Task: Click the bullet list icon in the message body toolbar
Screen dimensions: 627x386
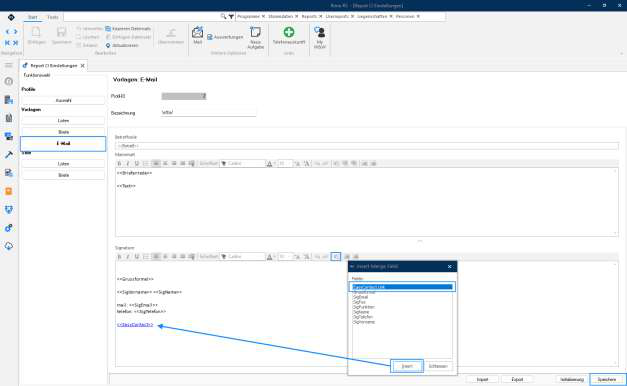Action: (146, 164)
